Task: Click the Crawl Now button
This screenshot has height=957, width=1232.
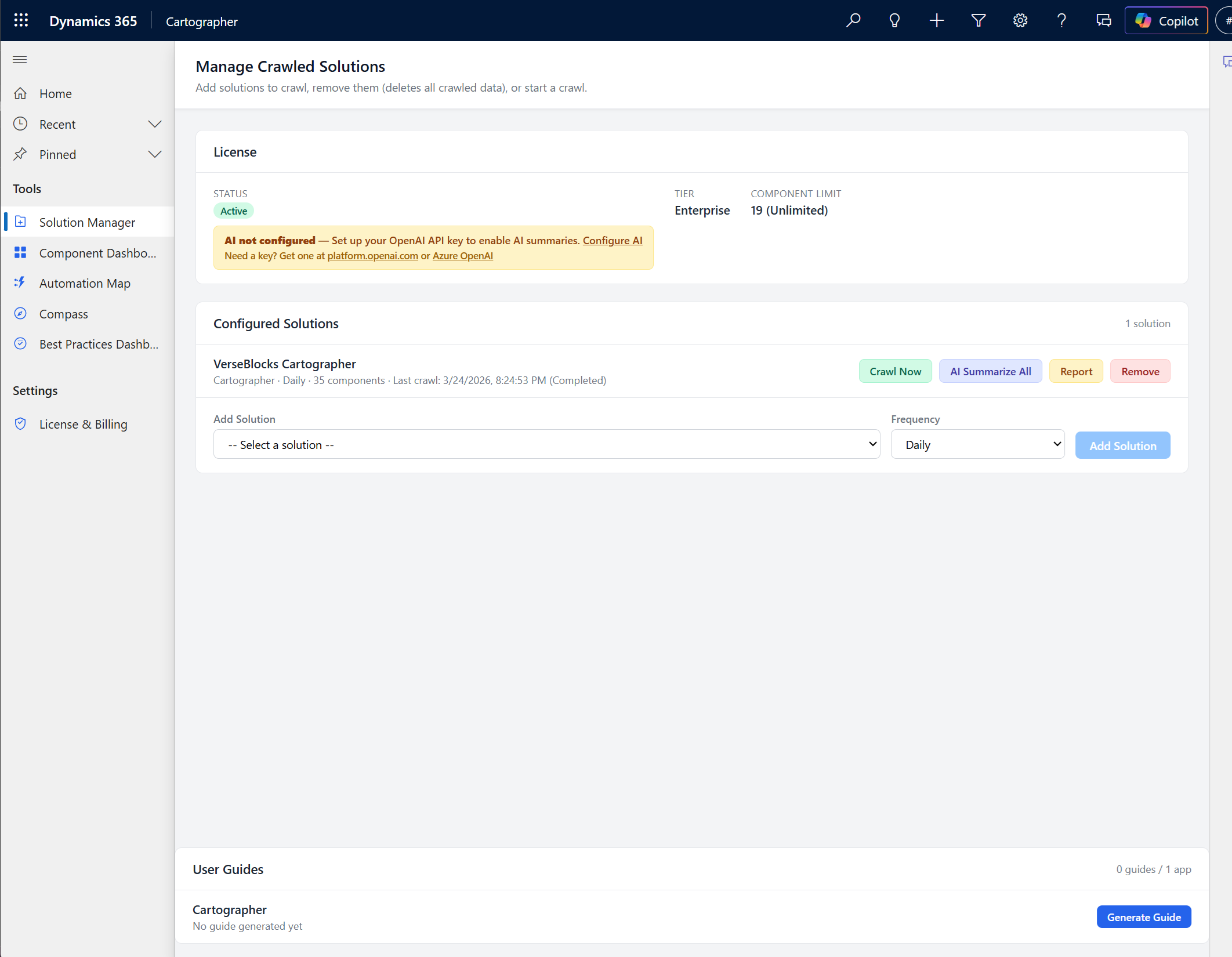Action: pyautogui.click(x=895, y=371)
